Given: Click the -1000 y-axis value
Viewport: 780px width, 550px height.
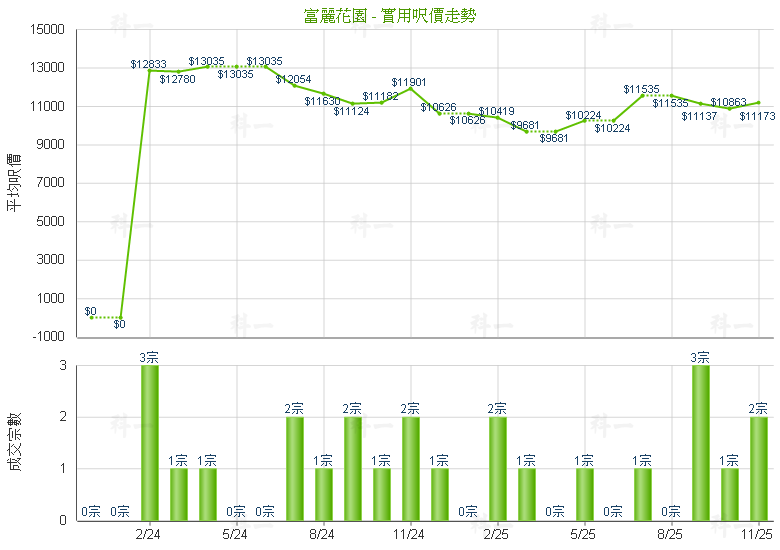Looking at the screenshot, I should tap(46, 336).
